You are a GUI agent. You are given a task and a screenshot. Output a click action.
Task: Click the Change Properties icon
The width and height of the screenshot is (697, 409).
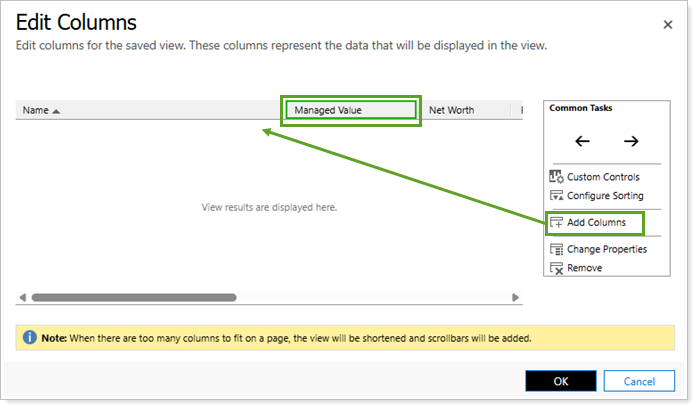[x=557, y=249]
